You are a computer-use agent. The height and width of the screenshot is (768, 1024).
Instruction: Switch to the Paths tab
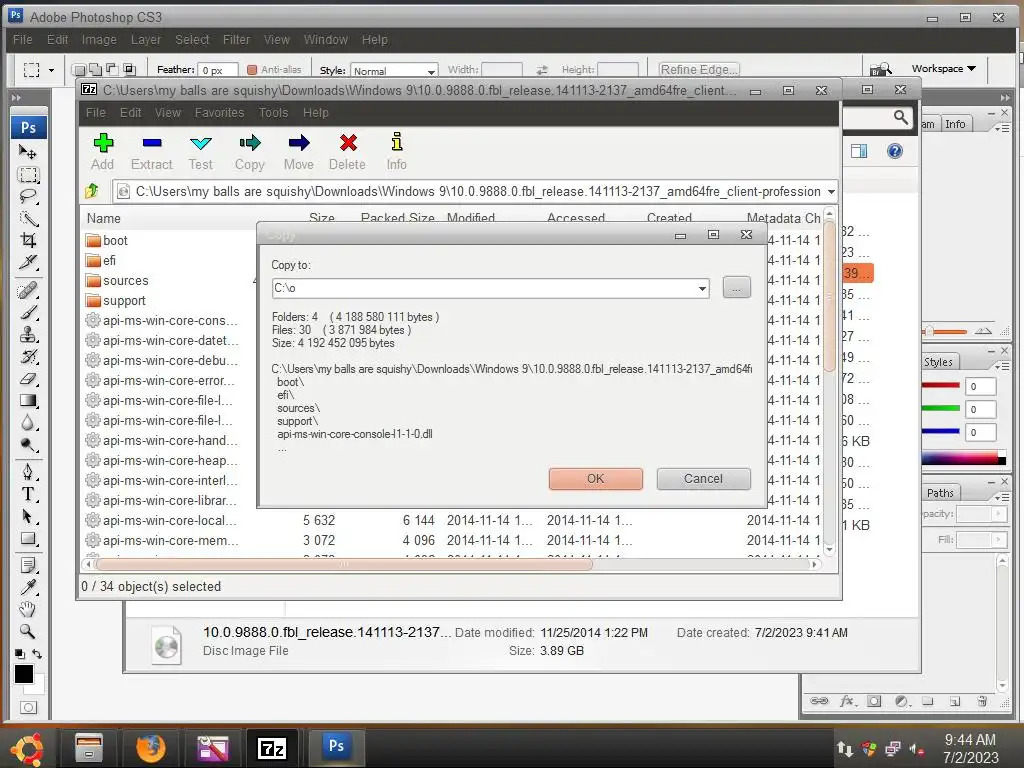tap(940, 493)
